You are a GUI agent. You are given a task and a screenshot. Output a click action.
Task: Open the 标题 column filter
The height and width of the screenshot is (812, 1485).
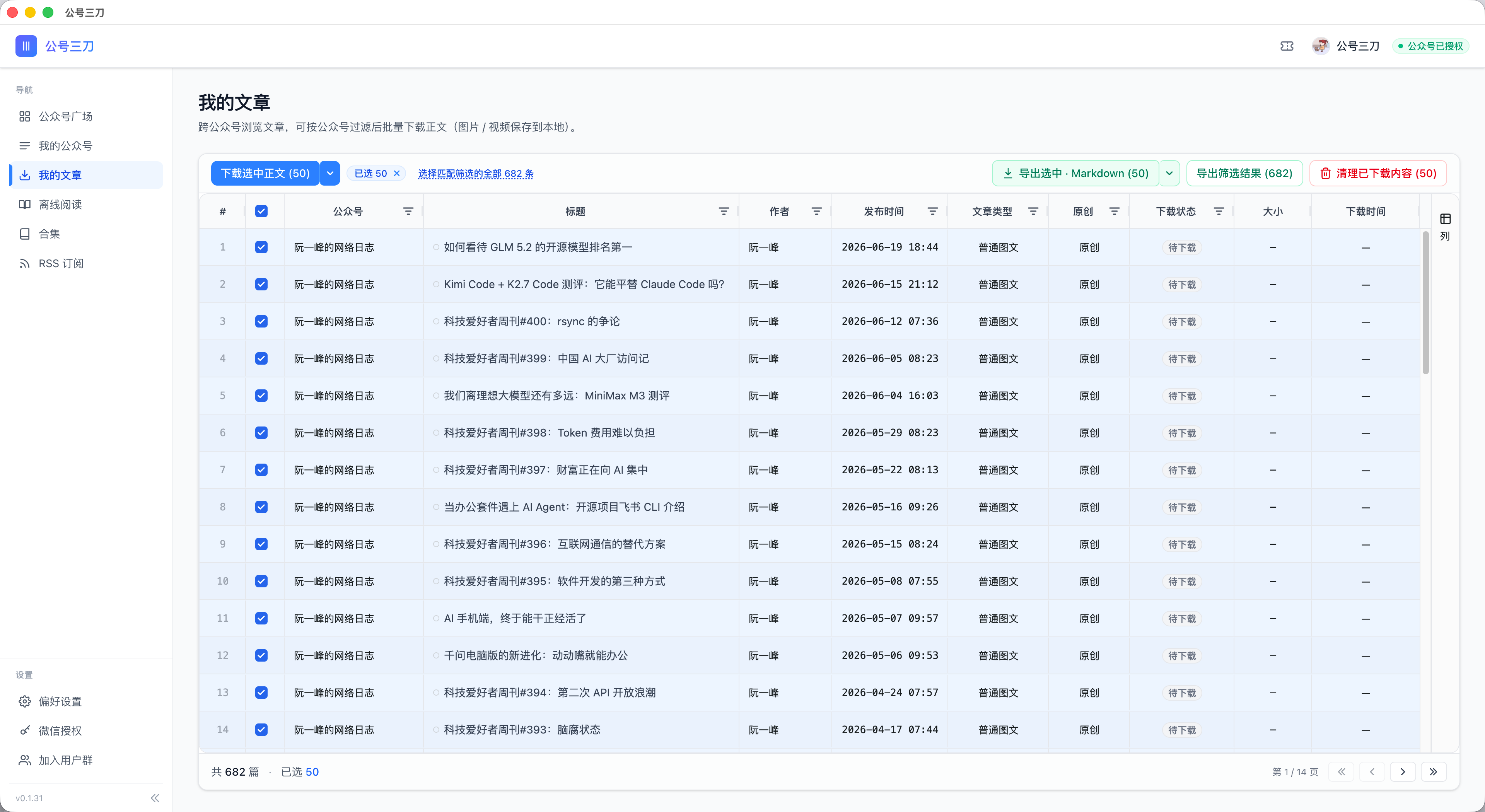coord(724,212)
